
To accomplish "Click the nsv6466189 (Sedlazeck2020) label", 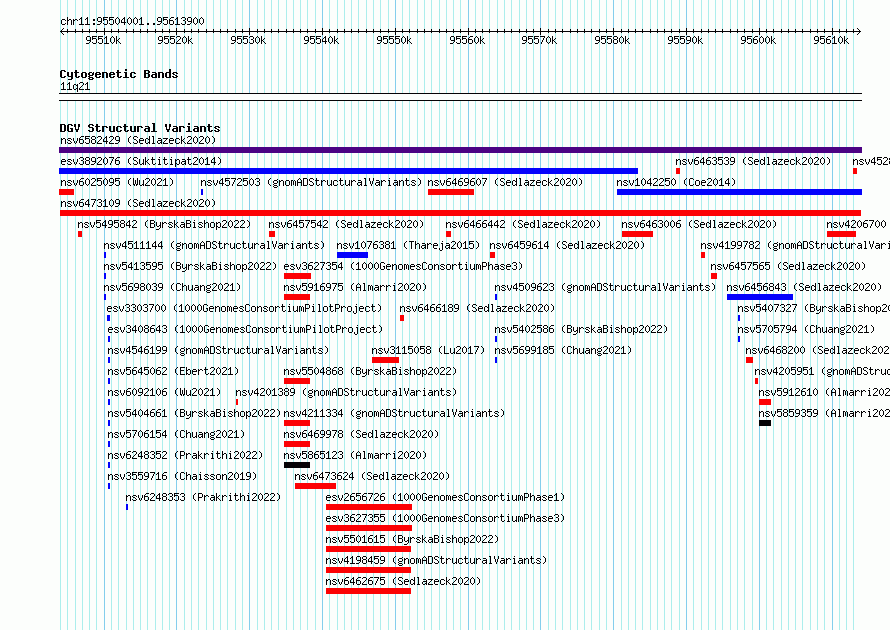I will tap(477, 308).
